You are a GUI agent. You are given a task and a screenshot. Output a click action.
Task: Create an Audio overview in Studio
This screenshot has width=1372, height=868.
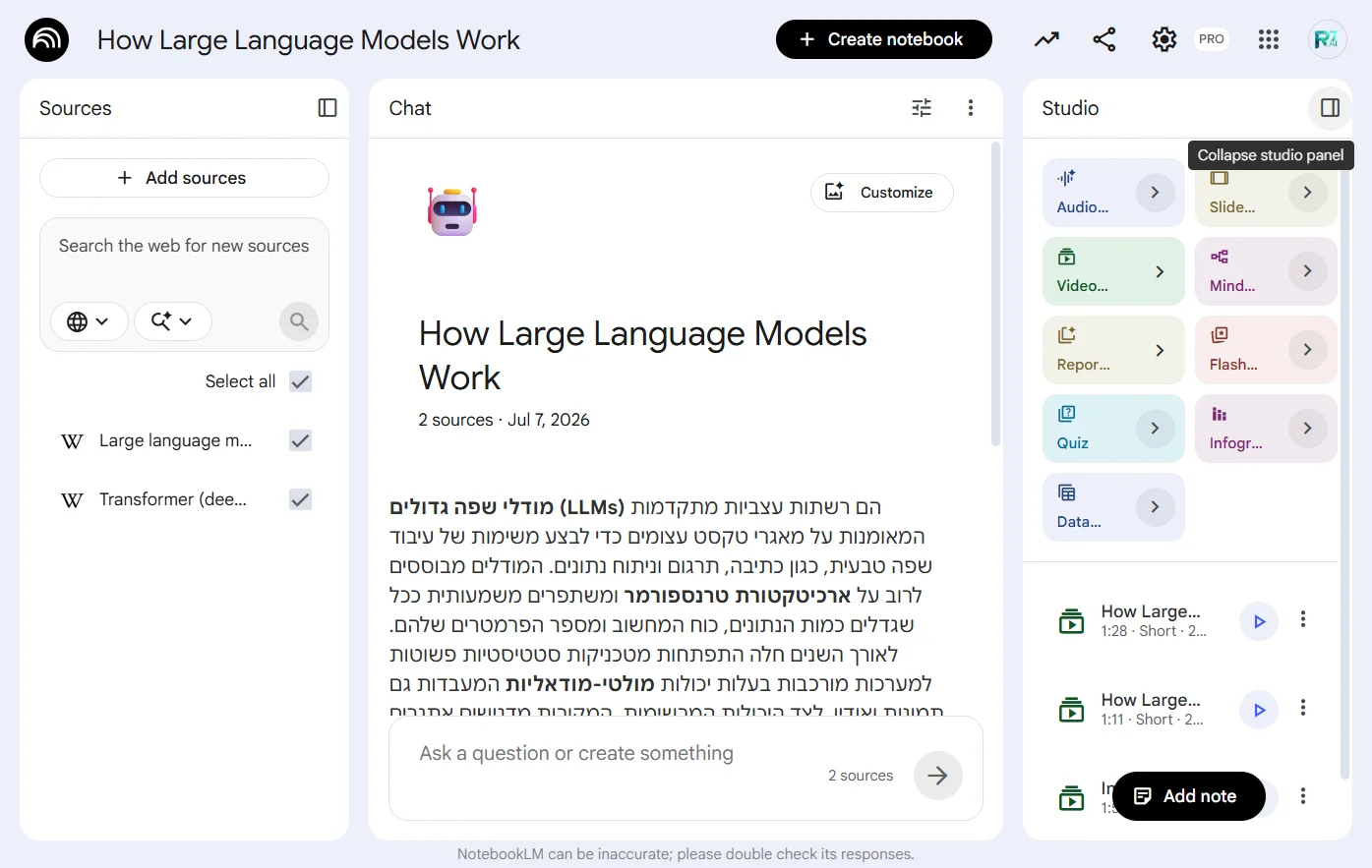click(1113, 193)
